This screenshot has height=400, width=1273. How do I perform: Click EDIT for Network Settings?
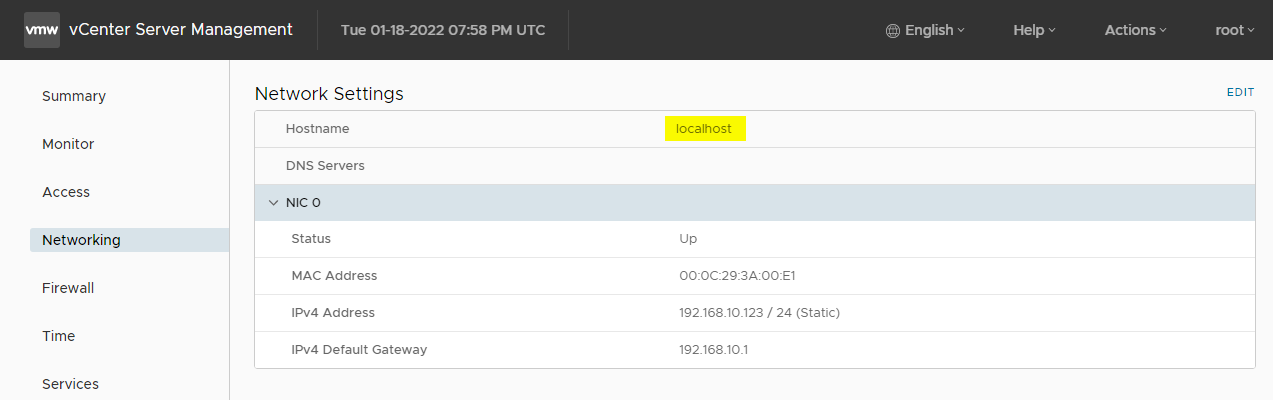(x=1240, y=92)
